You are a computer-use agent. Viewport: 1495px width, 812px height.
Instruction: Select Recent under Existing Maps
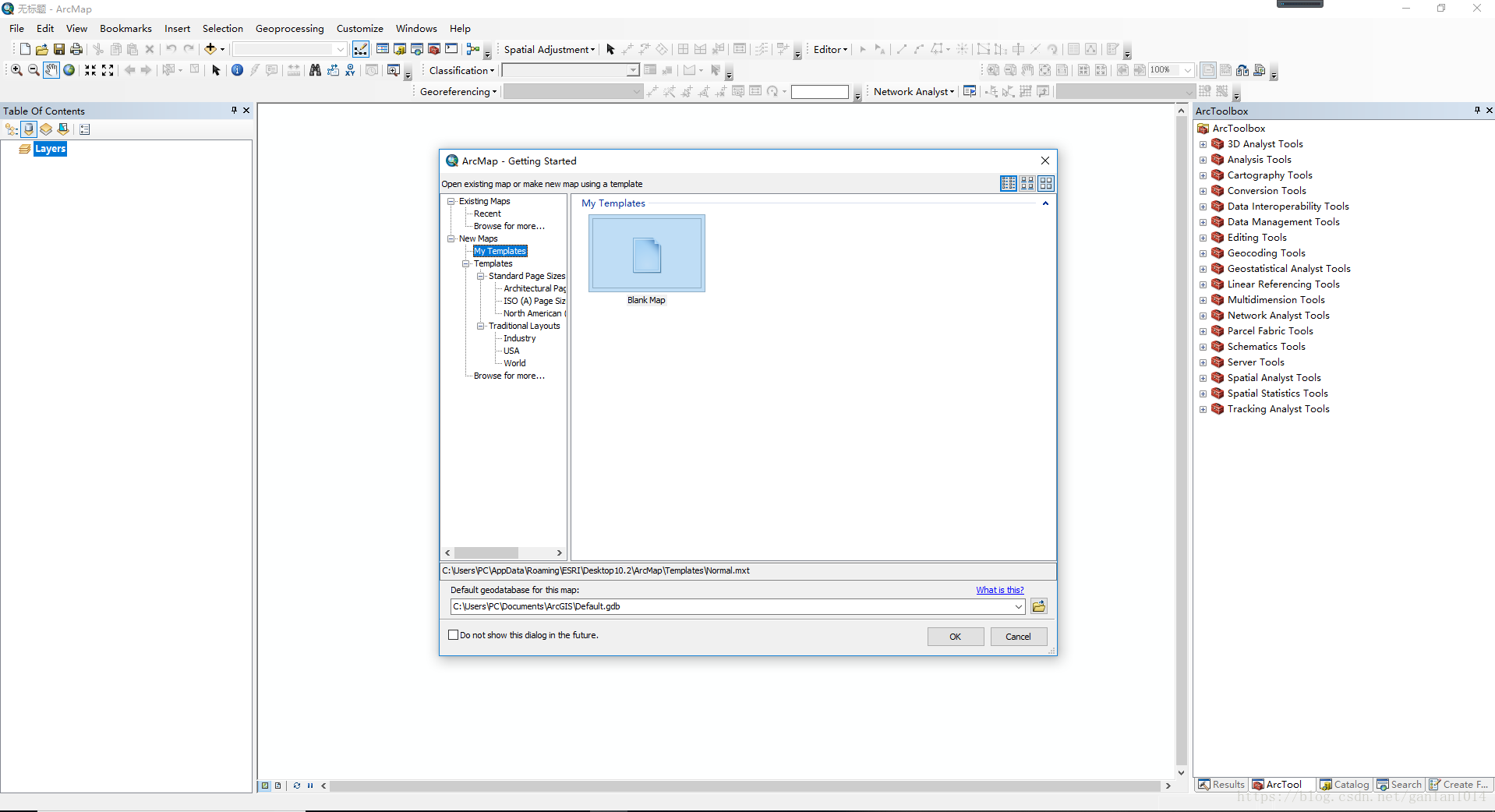pos(487,214)
